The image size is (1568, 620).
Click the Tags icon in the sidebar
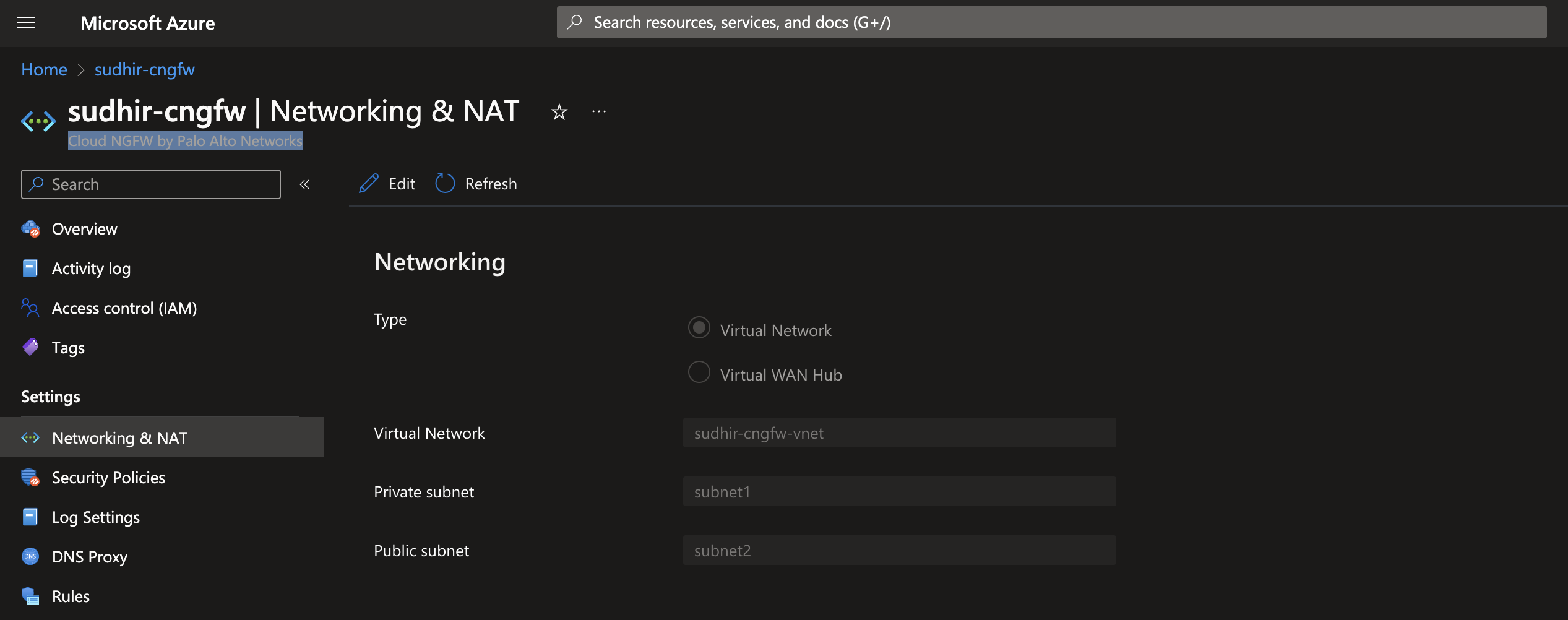coord(30,347)
